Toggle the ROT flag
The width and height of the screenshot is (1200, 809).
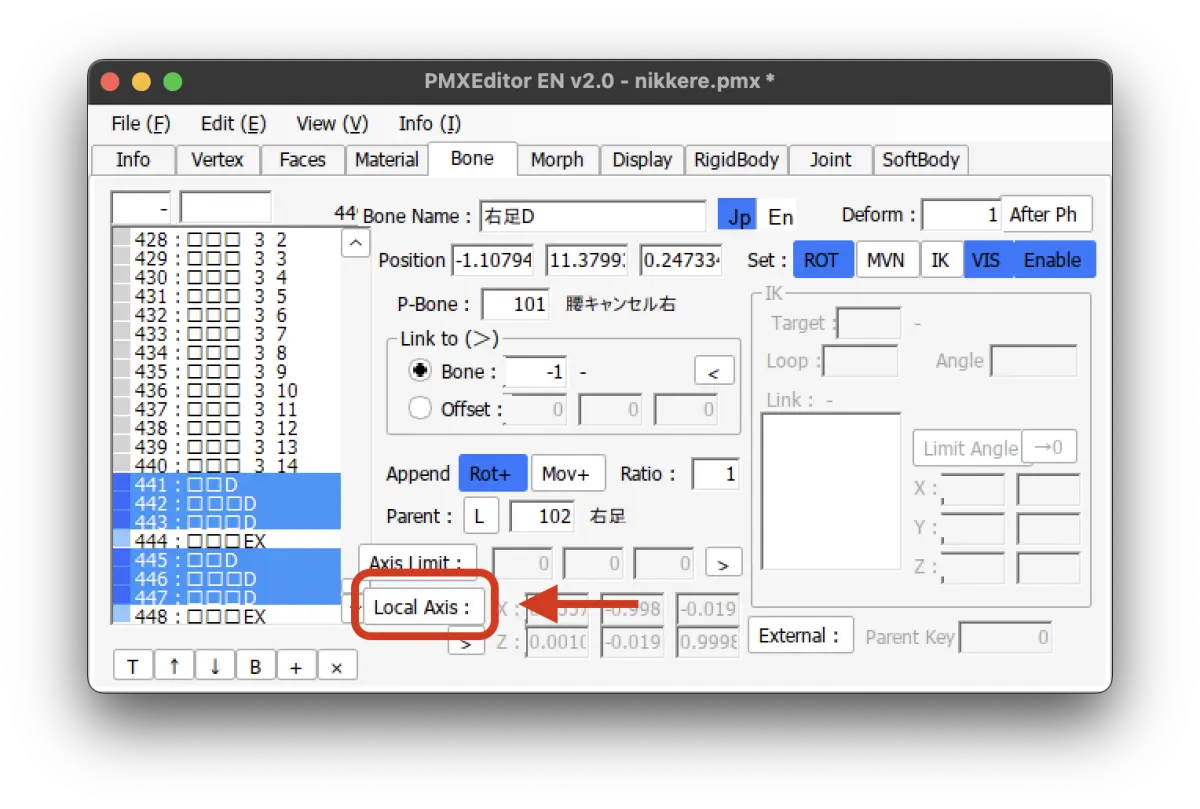tap(821, 260)
